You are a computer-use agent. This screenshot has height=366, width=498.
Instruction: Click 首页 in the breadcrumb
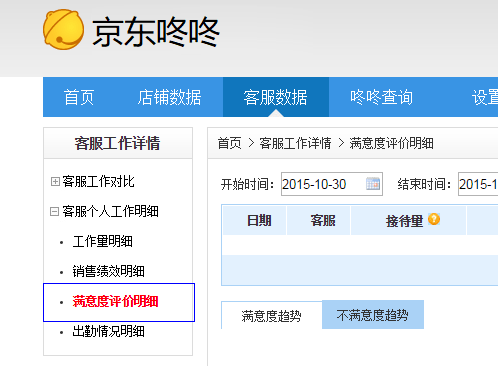229,143
